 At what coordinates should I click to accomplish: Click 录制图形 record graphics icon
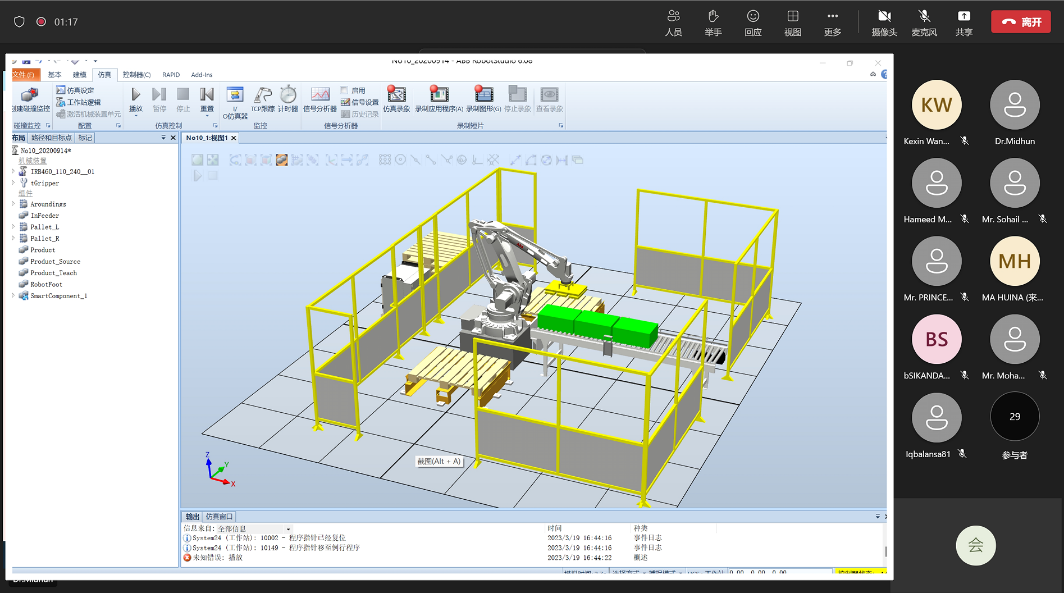[x=483, y=94]
